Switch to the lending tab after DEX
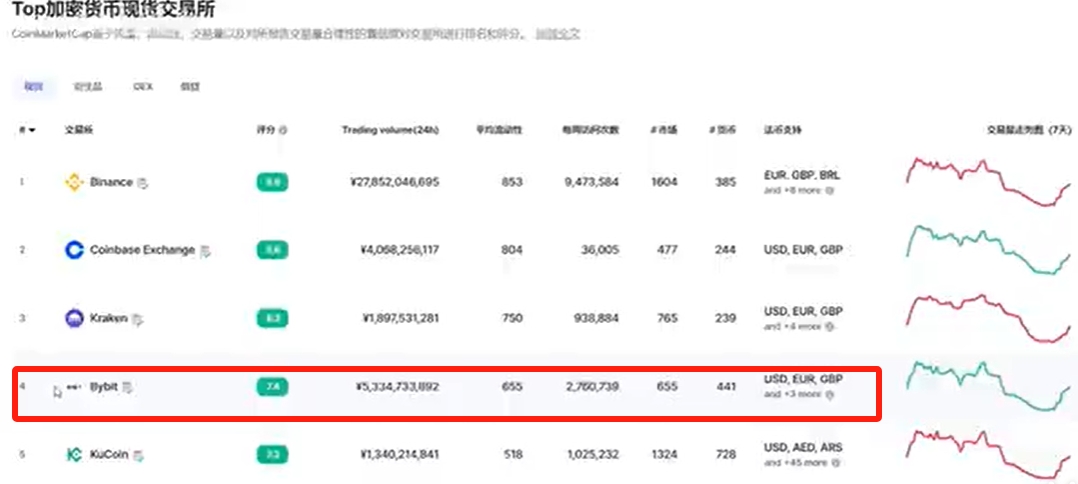Screen dimensions: 1078x484 [x=190, y=87]
